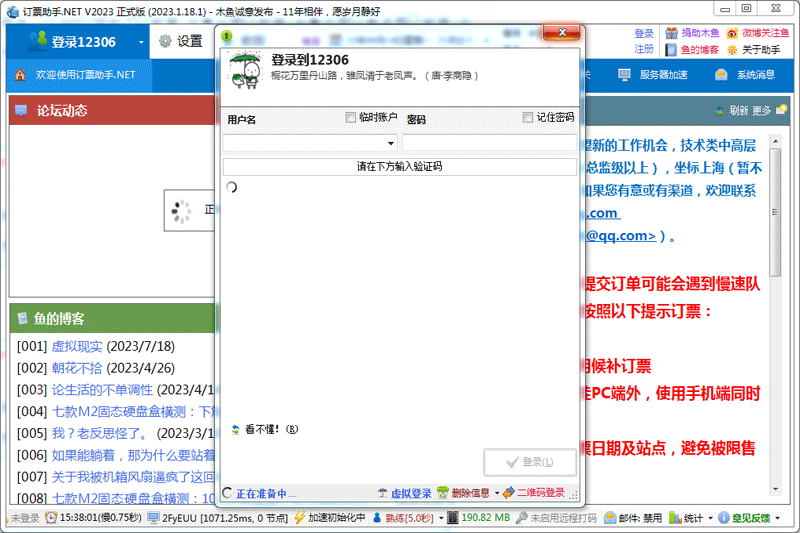This screenshot has height=533, width=800.
Task: Click the 捐助木鱼 gift icon
Action: 671,33
